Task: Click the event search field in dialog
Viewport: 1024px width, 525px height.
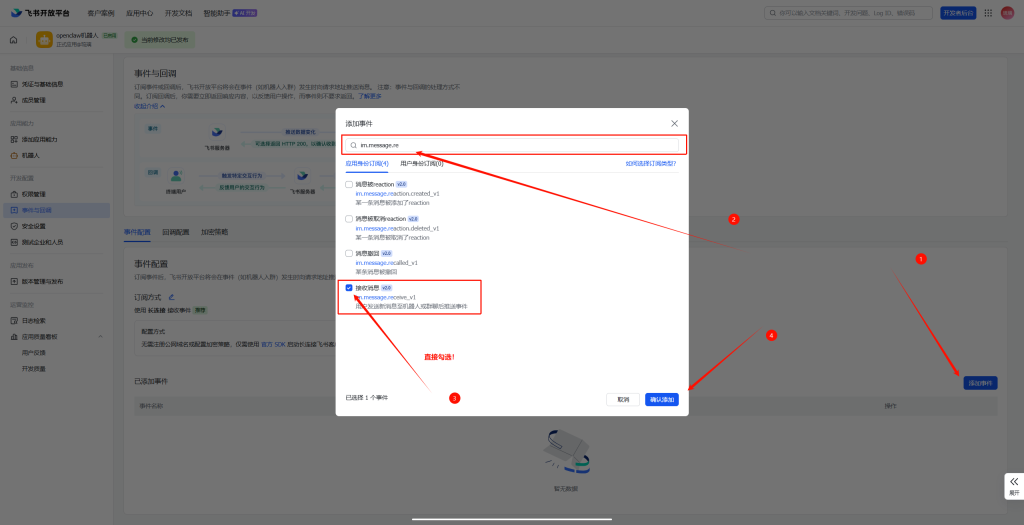Action: click(x=512, y=145)
